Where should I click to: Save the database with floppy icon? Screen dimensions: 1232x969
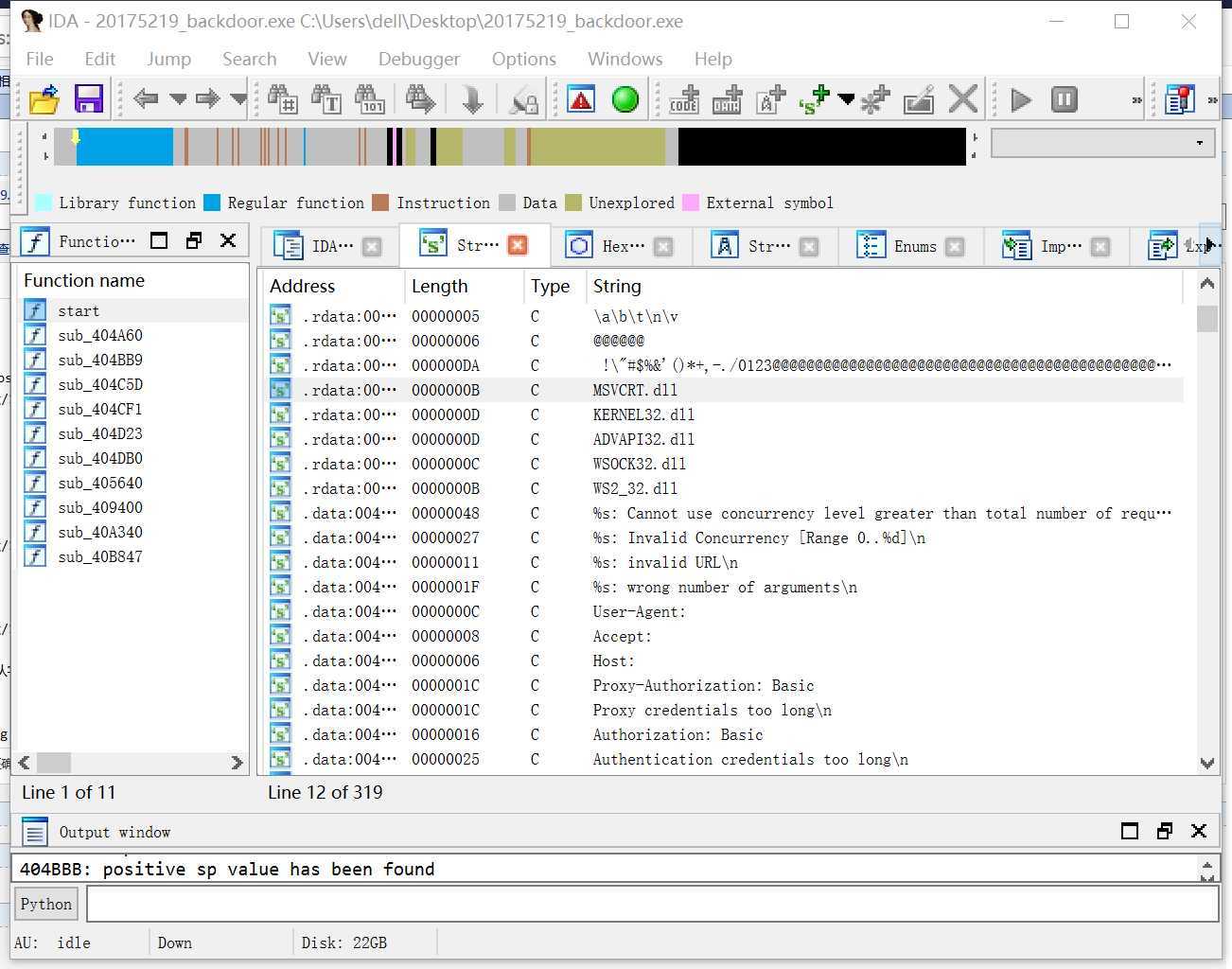tap(89, 98)
